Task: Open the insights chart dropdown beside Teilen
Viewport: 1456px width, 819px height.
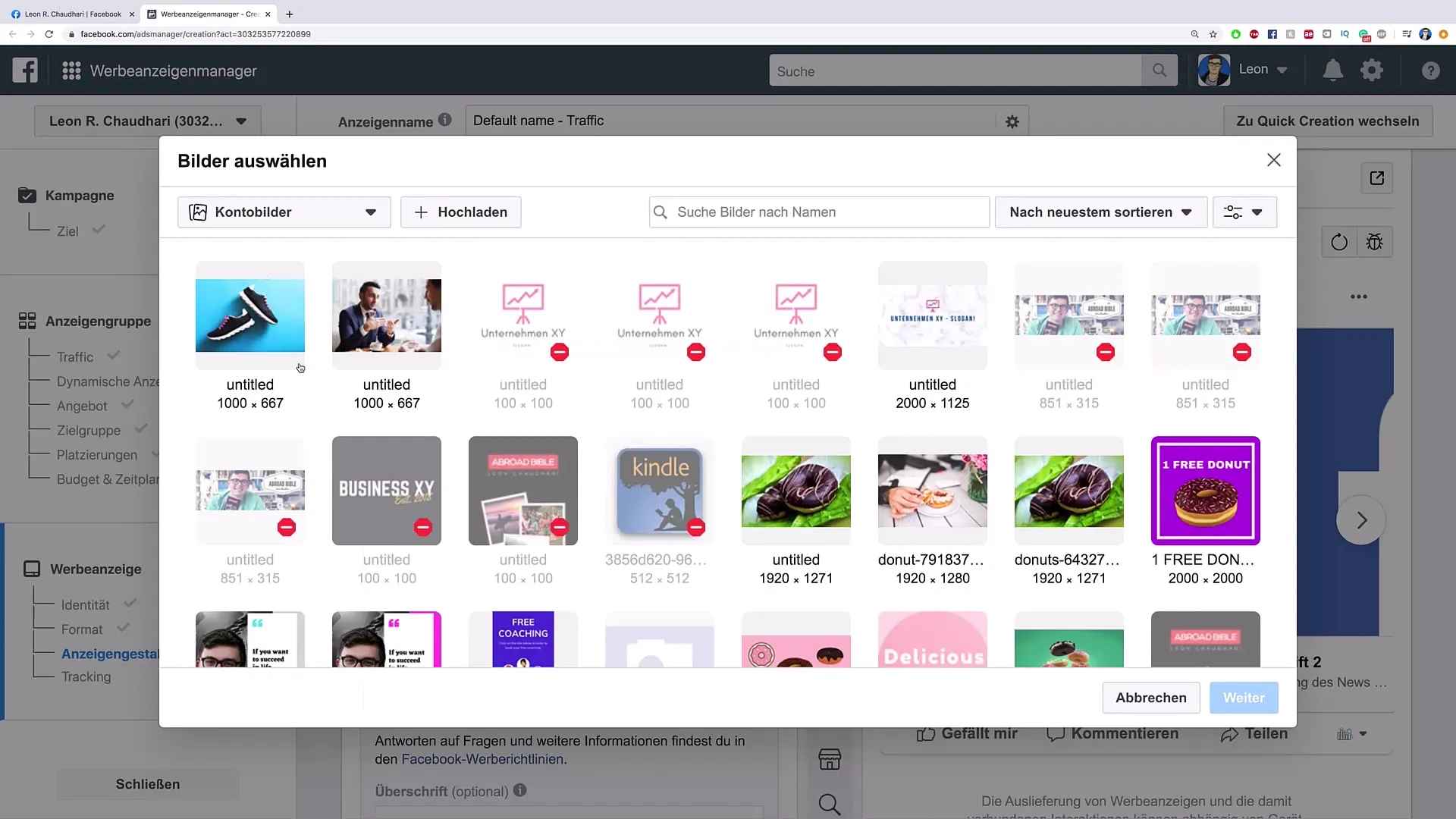Action: [x=1352, y=734]
